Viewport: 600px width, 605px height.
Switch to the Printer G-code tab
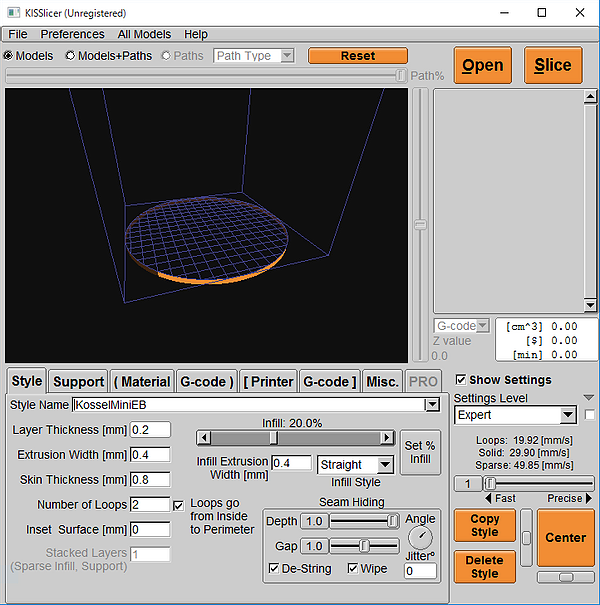tap(330, 381)
